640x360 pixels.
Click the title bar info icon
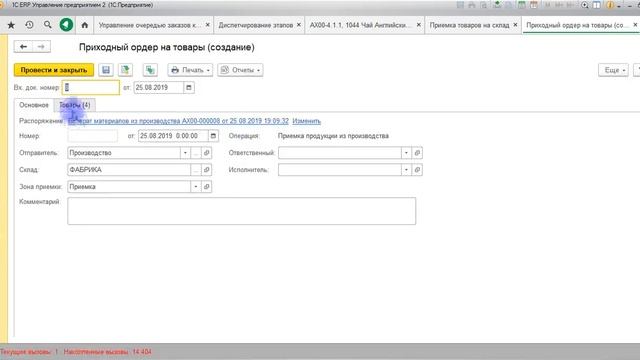point(610,5)
